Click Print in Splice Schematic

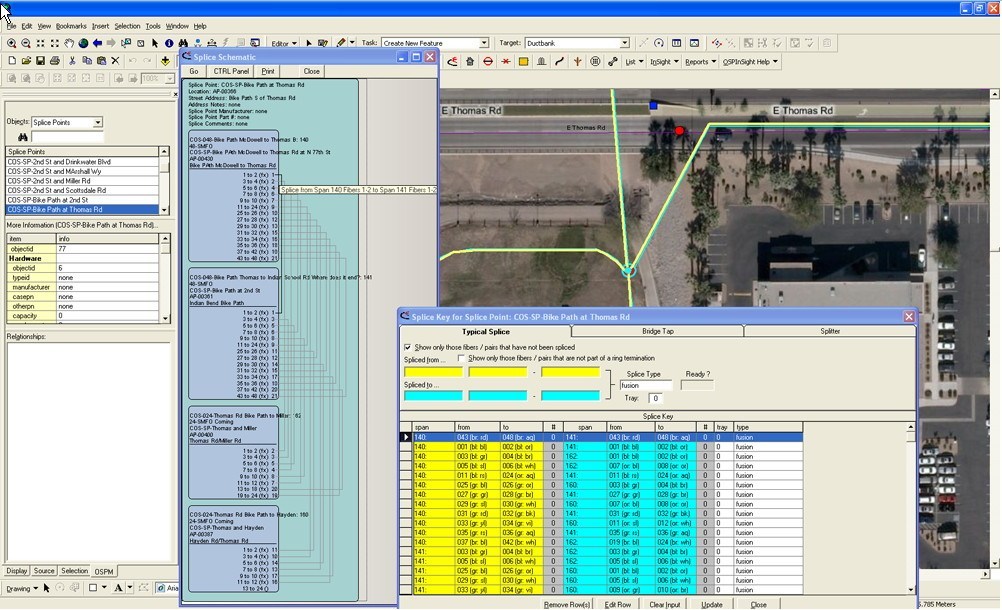point(268,72)
